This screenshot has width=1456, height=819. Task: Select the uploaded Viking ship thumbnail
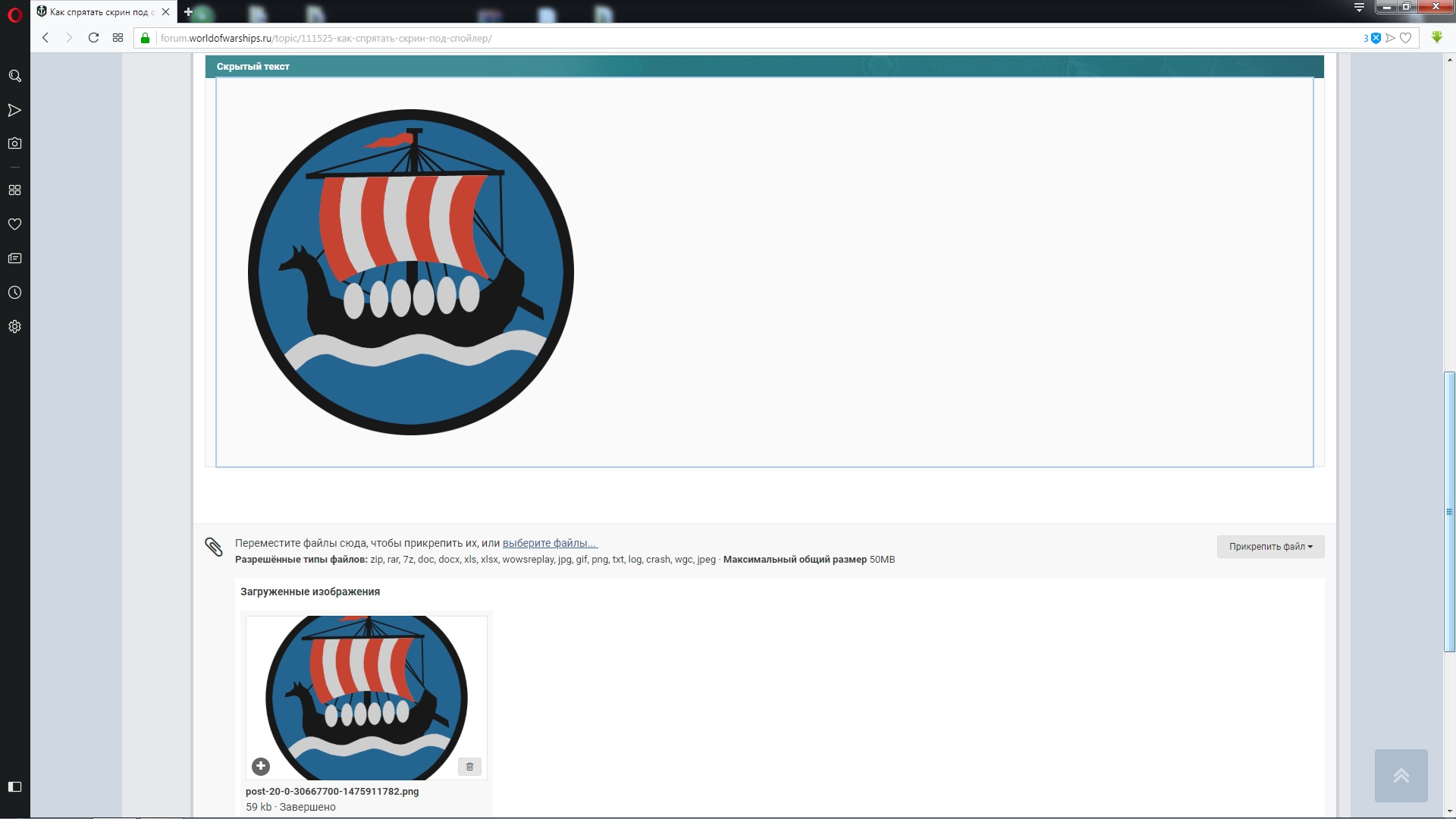[x=366, y=698]
